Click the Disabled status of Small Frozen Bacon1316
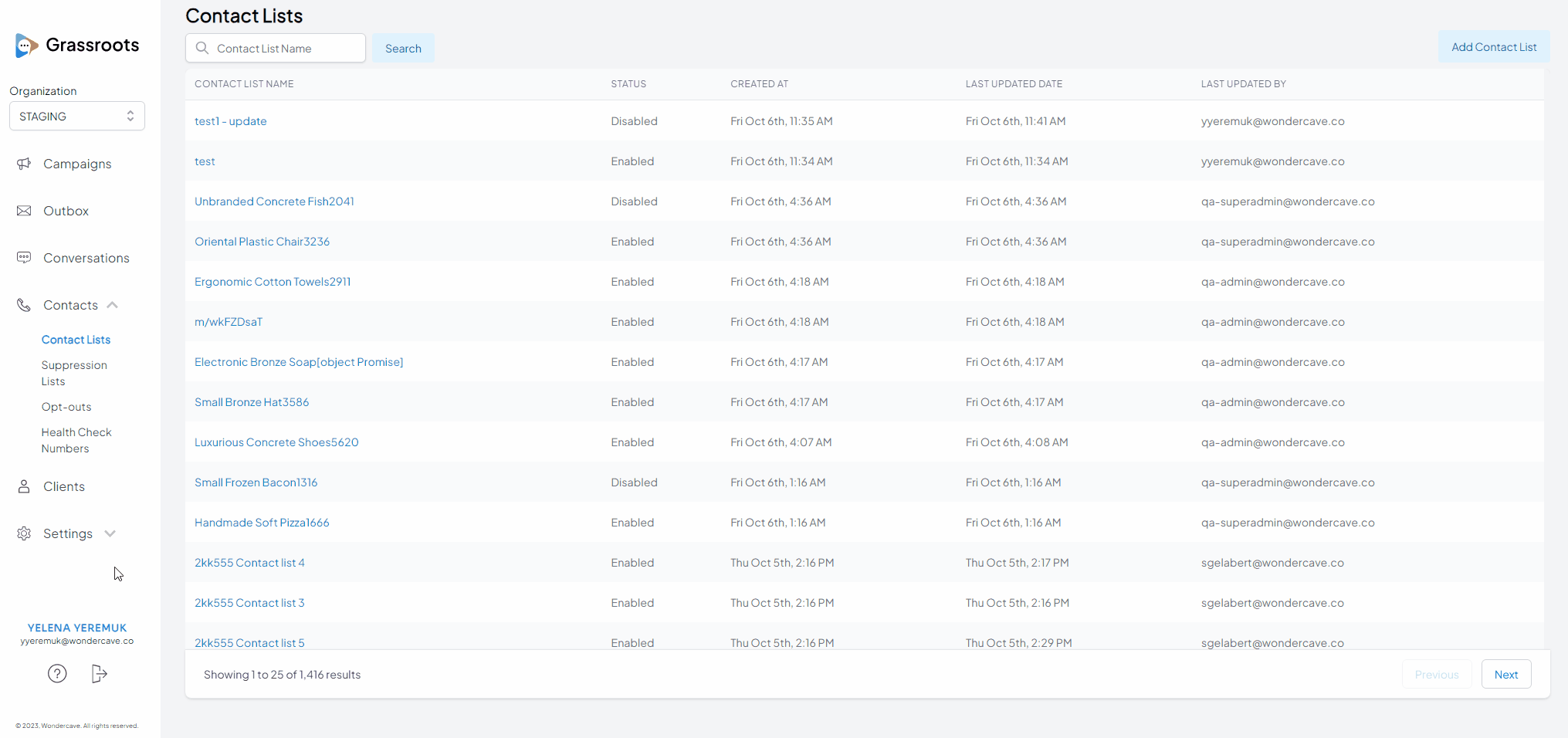This screenshot has width=1568, height=738. pyautogui.click(x=634, y=482)
